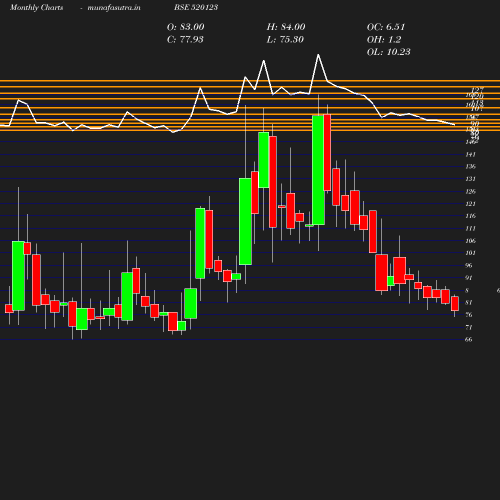Click the 71 price axis label
The width and height of the screenshot is (500, 500).
pos(469,327)
